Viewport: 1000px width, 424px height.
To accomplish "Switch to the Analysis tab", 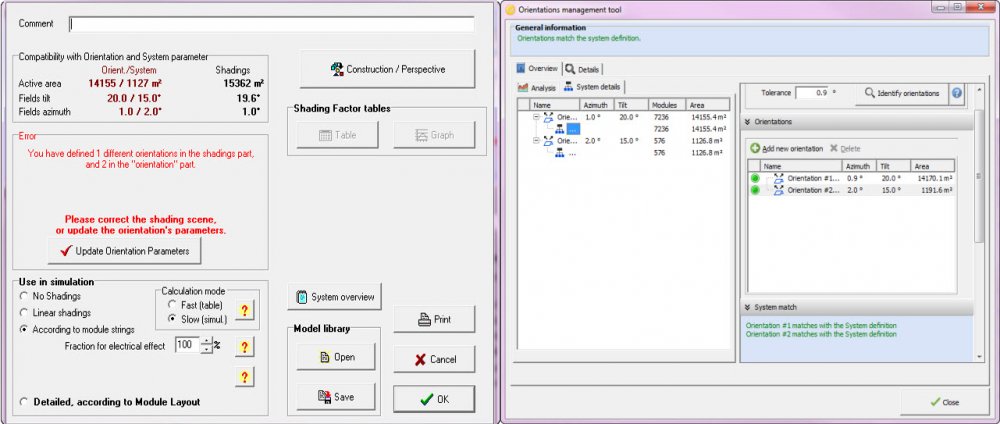I will pos(537,88).
